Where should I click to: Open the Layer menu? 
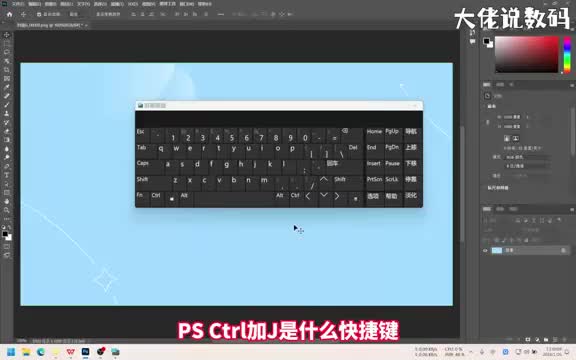point(66,4)
